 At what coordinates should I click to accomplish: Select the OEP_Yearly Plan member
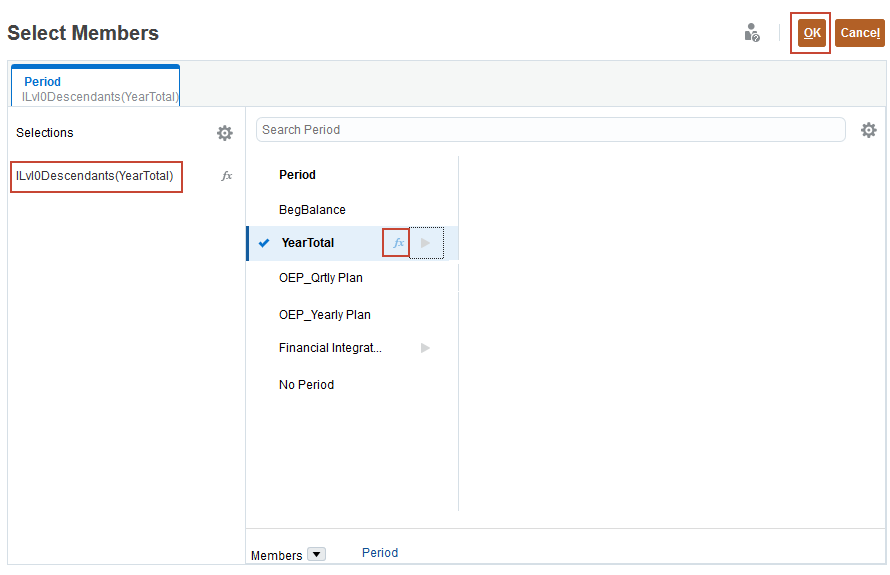click(324, 315)
